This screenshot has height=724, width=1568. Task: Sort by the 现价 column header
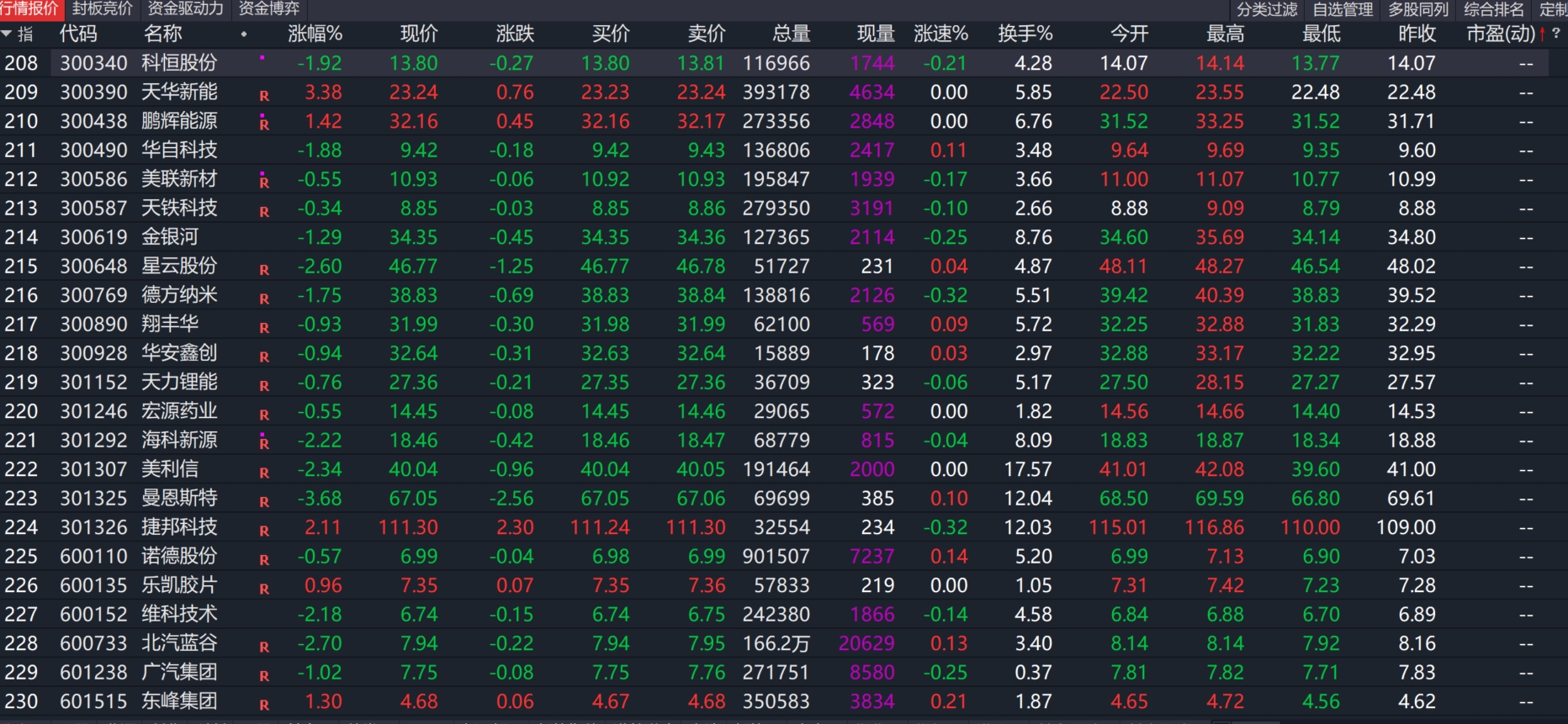point(419,34)
